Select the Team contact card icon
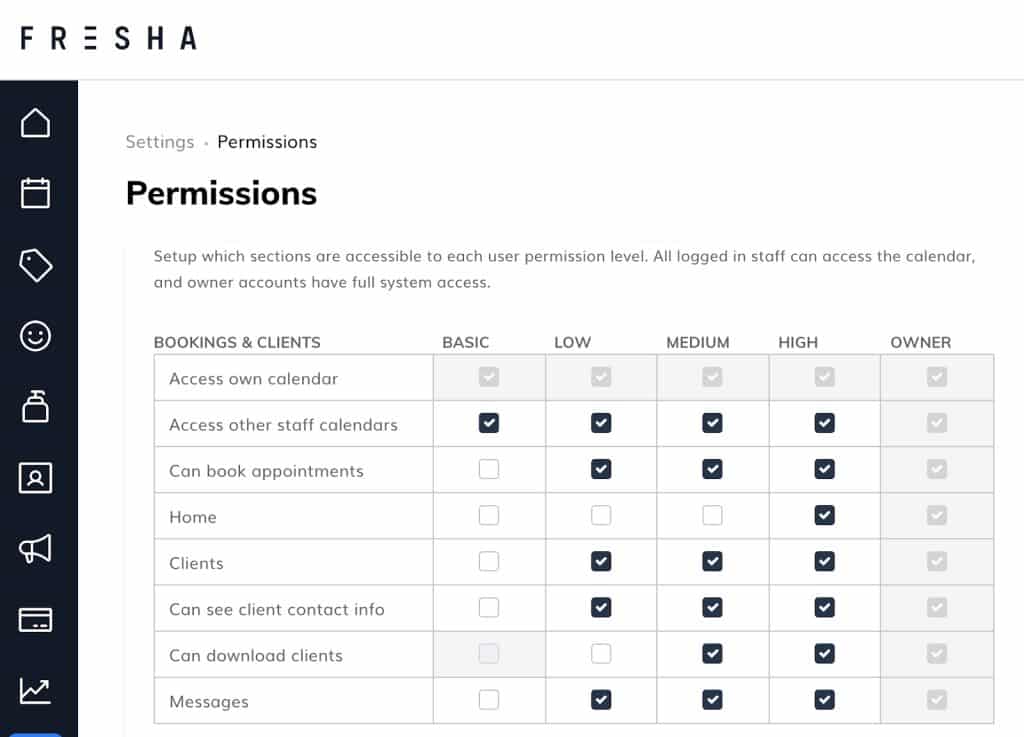 (36, 478)
